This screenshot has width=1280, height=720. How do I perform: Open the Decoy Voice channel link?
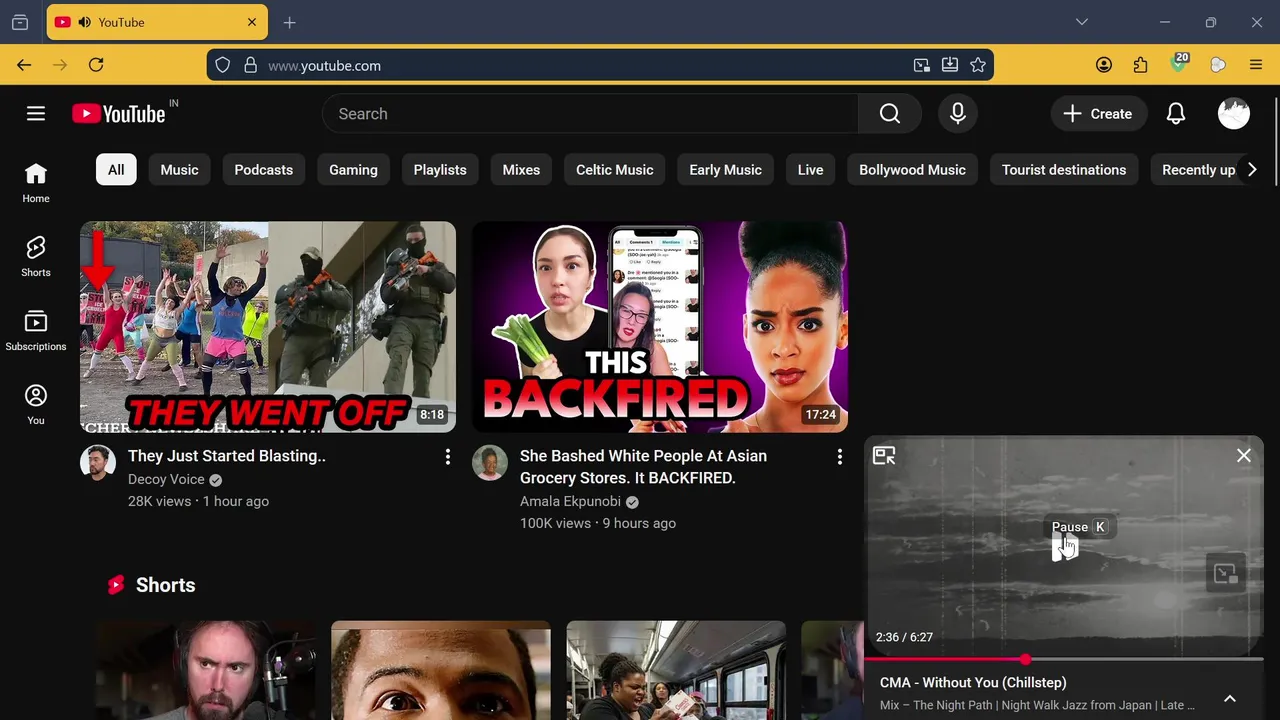pos(166,479)
